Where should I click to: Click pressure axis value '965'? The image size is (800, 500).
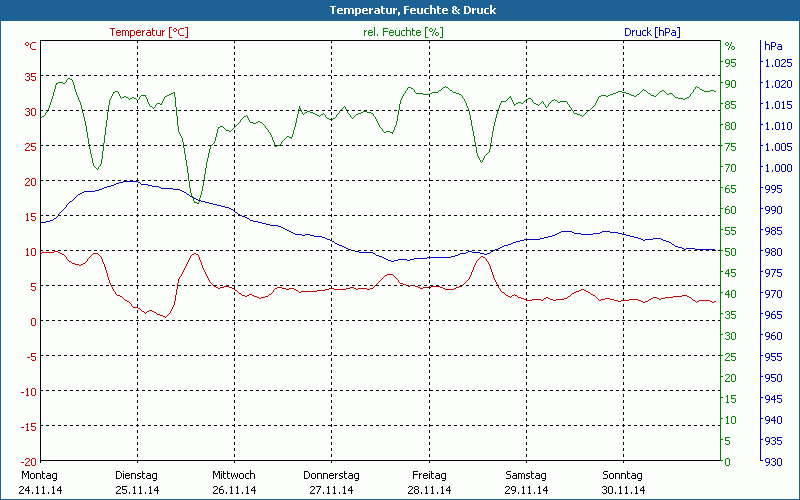(x=773, y=315)
